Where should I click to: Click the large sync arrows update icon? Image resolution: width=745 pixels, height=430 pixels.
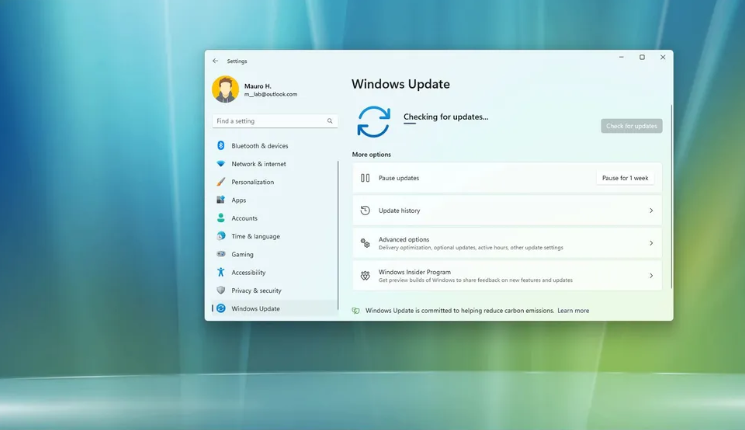click(x=374, y=122)
